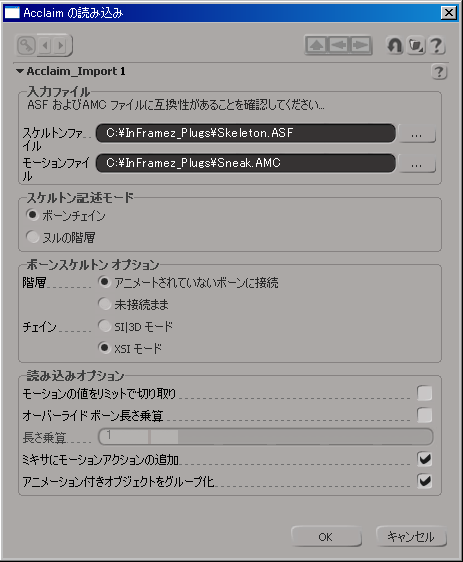Click the skeleton file path field
463x562 pixels.
pyautogui.click(x=246, y=133)
